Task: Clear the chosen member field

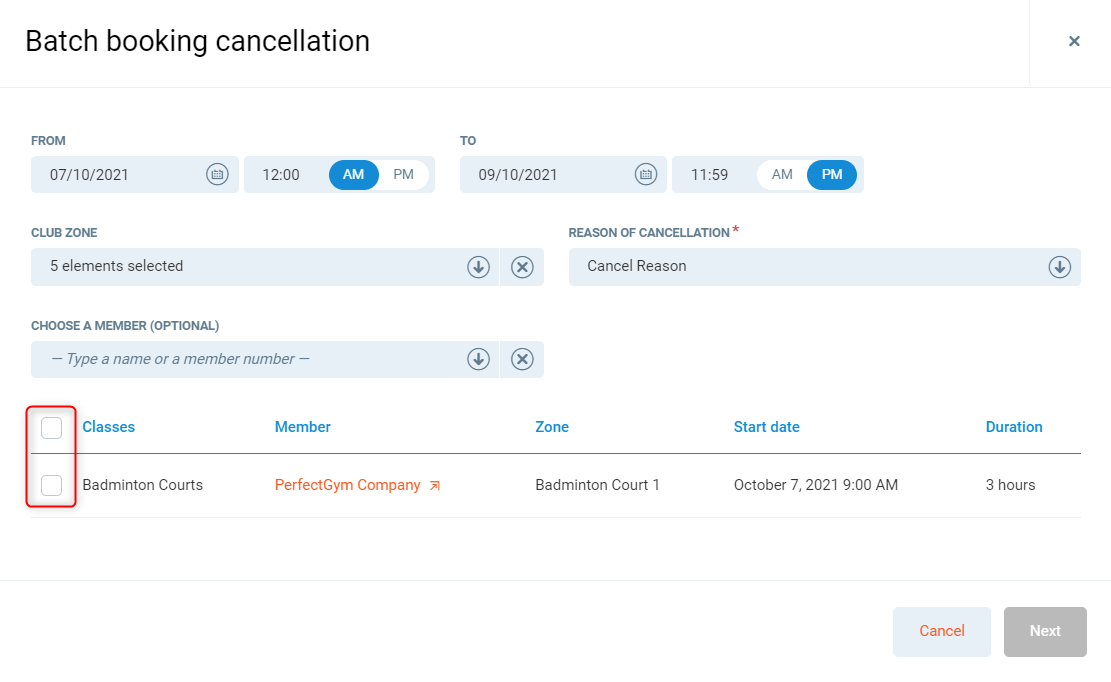Action: (x=522, y=359)
